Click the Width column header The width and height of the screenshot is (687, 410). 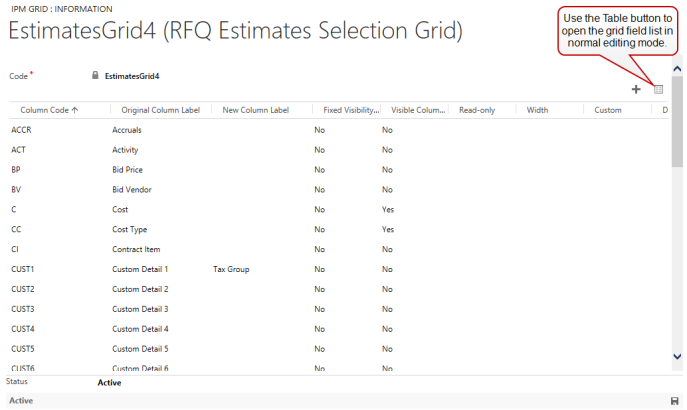[537, 110]
